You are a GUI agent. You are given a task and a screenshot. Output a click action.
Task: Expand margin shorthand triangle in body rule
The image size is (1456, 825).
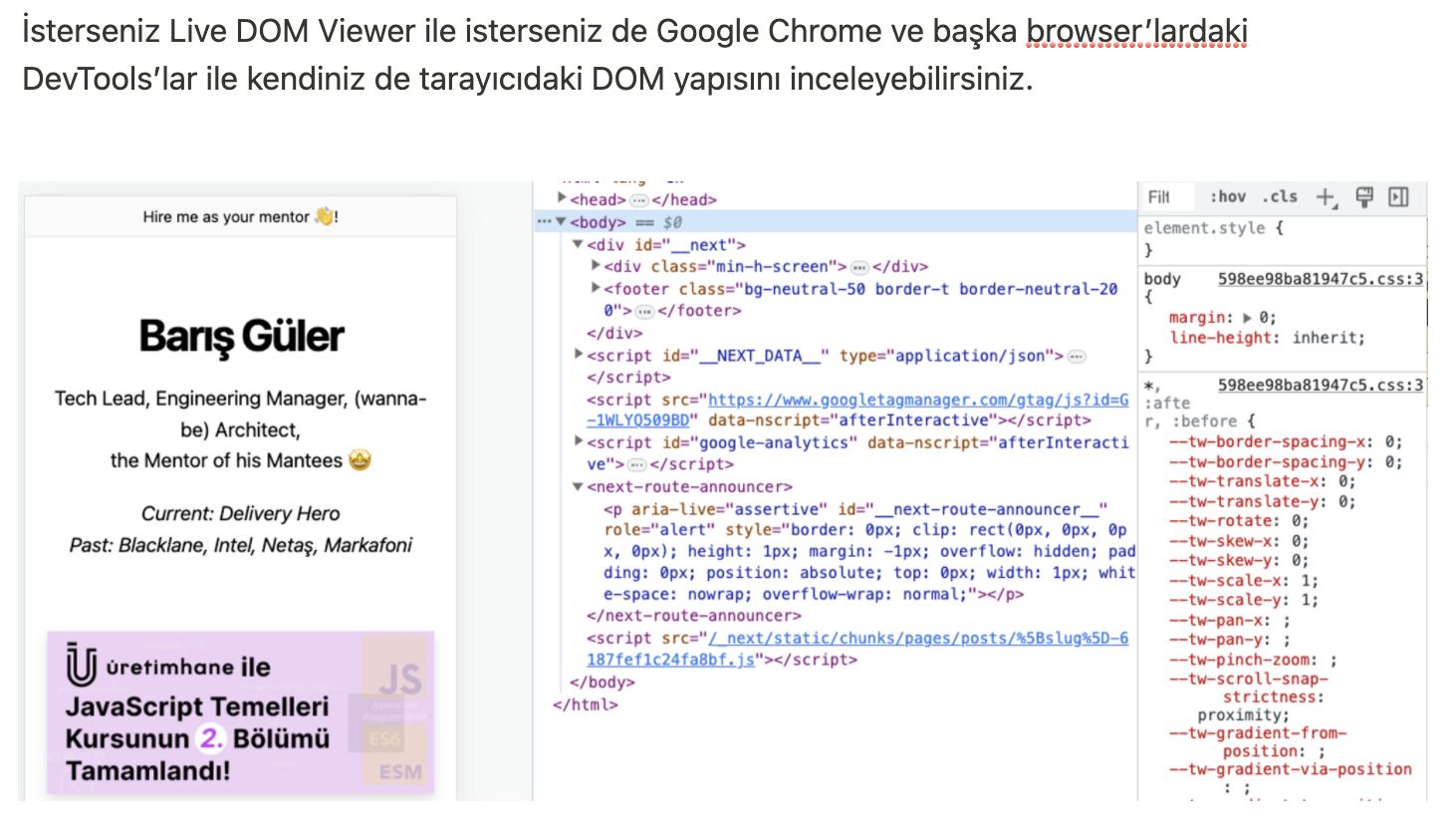point(1247,318)
